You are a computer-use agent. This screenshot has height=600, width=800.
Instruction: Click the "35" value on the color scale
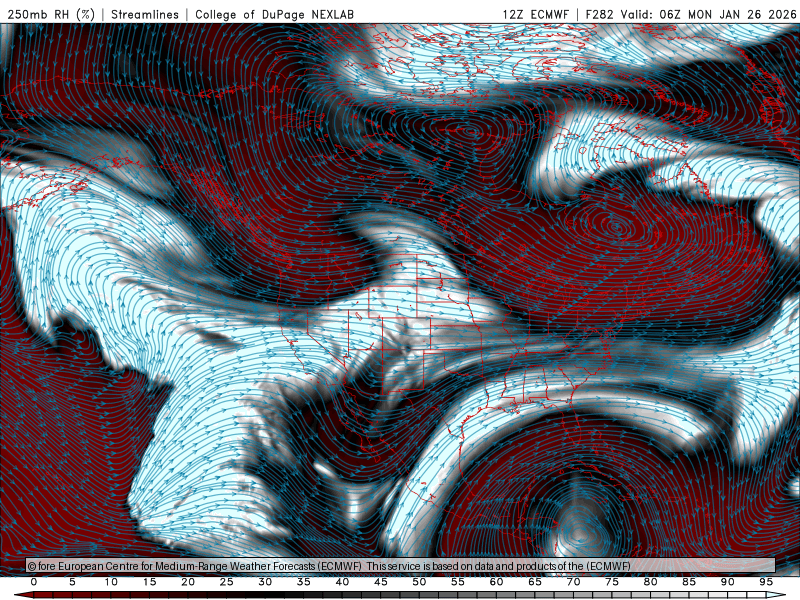tap(304, 582)
